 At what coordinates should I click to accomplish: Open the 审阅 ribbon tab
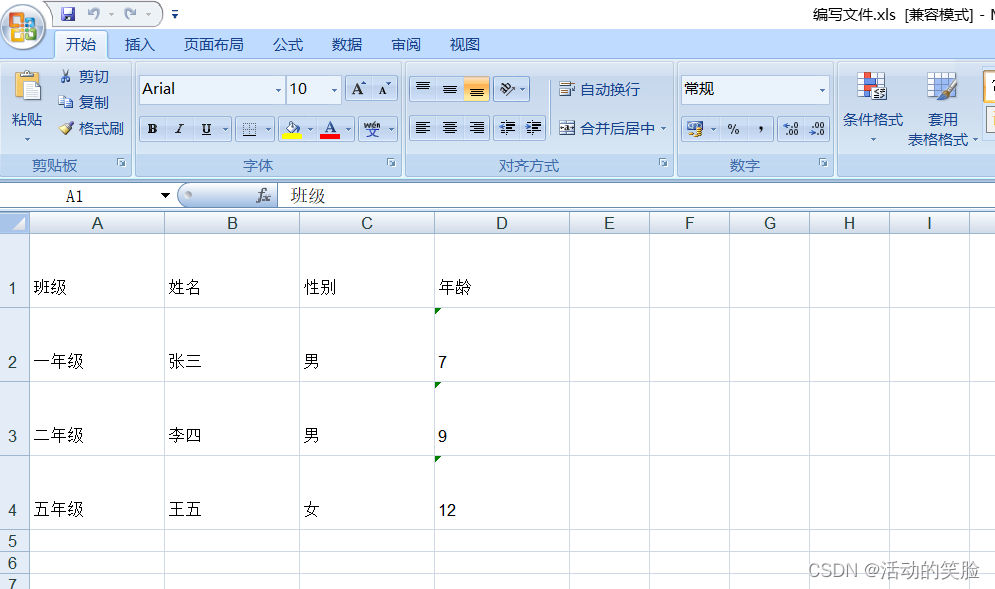pos(406,44)
